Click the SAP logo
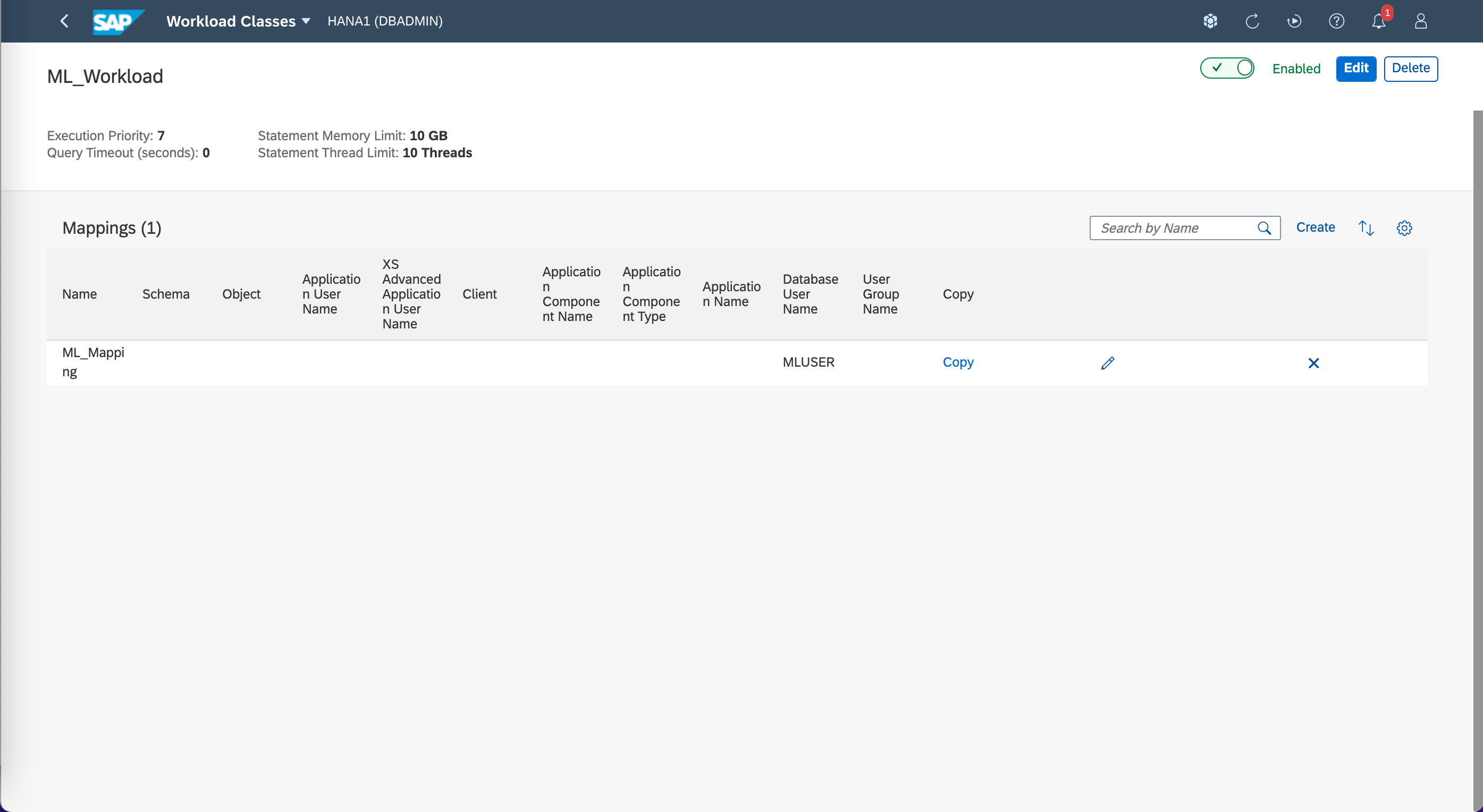The image size is (1483, 812). pyautogui.click(x=117, y=21)
